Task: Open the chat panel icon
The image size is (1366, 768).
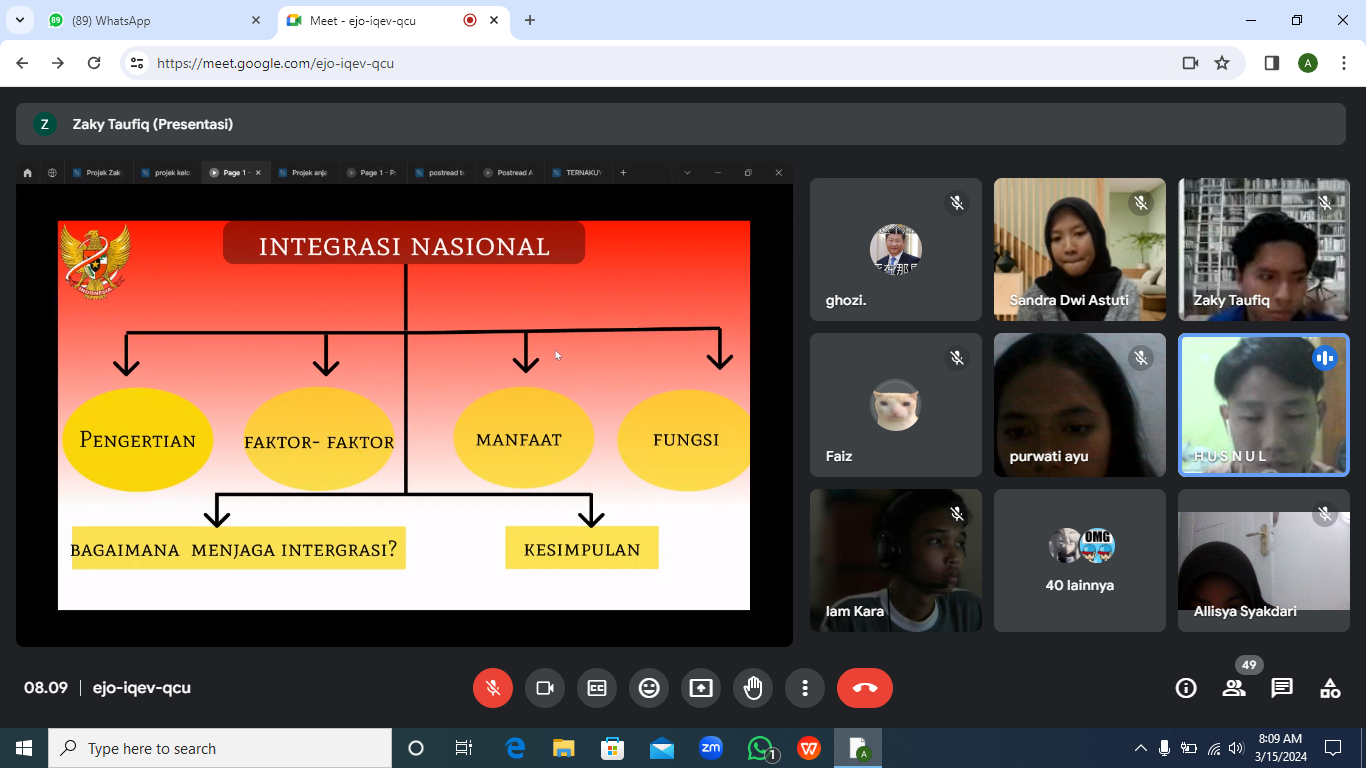Action: [x=1282, y=688]
